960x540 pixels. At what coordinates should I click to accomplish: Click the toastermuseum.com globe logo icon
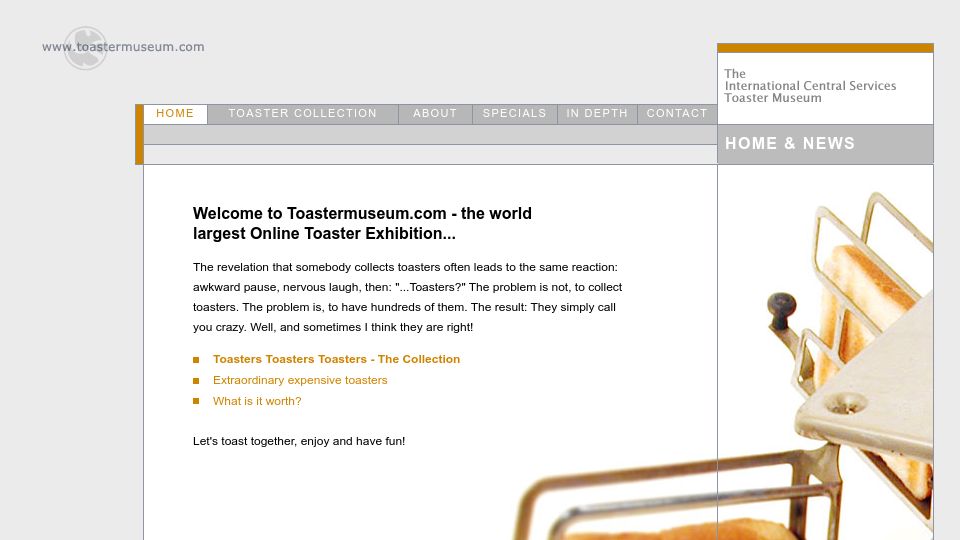tap(86, 48)
